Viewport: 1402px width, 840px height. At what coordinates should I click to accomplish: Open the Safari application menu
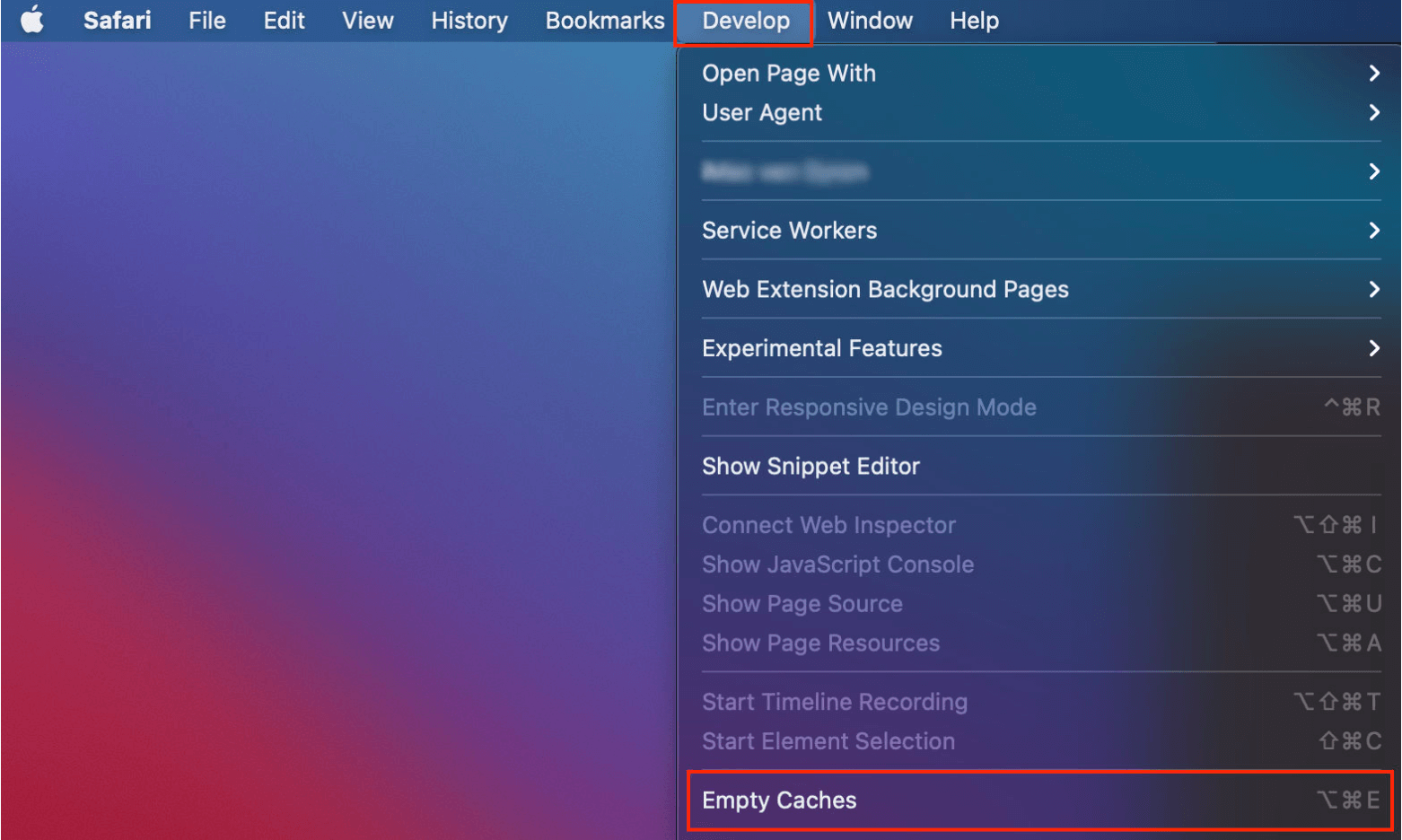pos(117,20)
